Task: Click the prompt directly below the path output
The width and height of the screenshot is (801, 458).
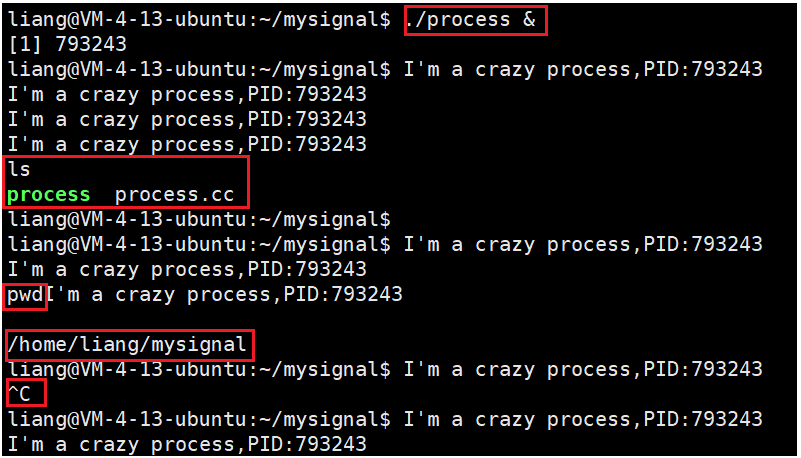Action: click(x=198, y=369)
